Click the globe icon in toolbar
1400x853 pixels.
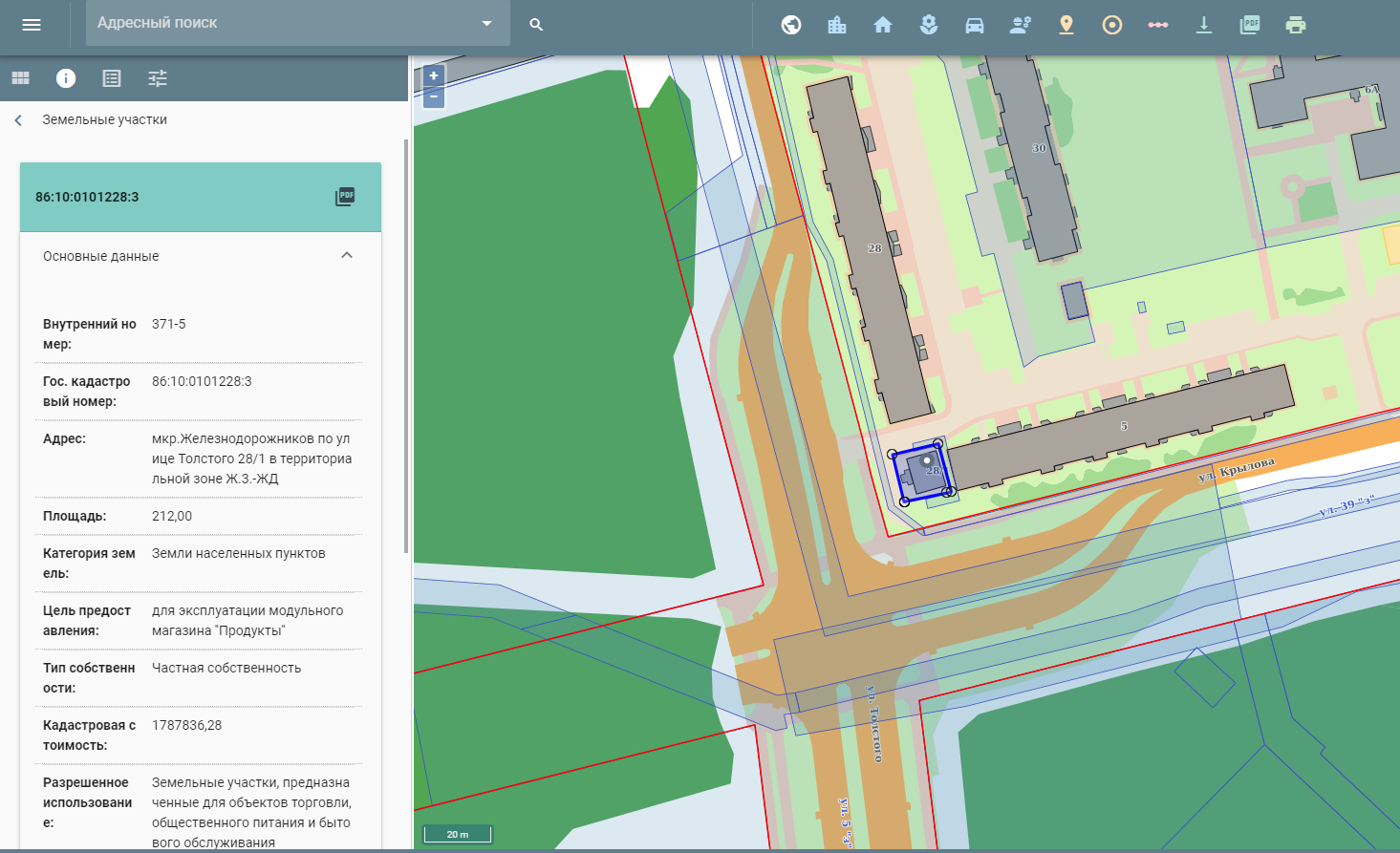click(x=791, y=25)
